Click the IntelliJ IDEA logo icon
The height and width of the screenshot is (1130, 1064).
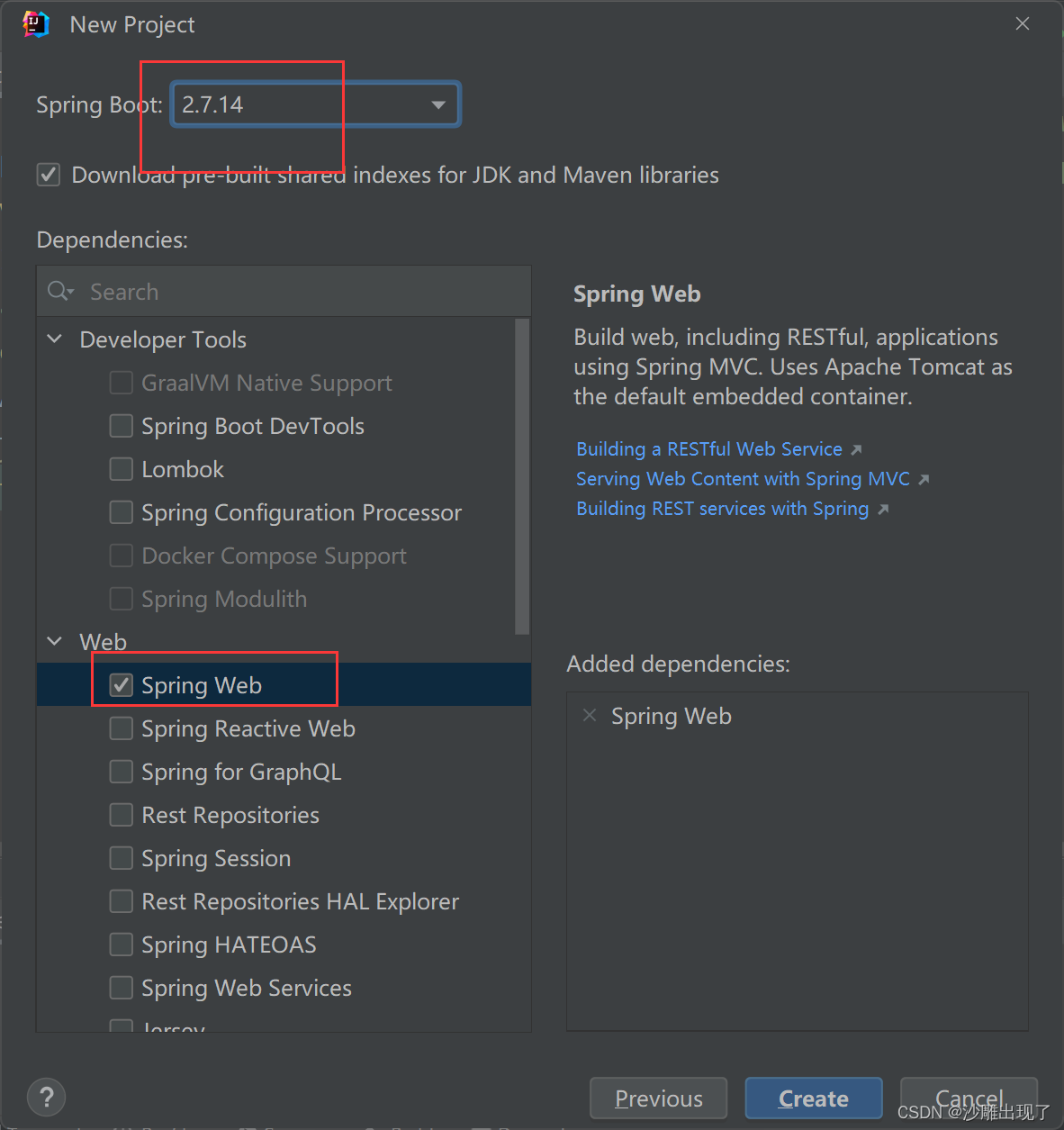point(36,24)
